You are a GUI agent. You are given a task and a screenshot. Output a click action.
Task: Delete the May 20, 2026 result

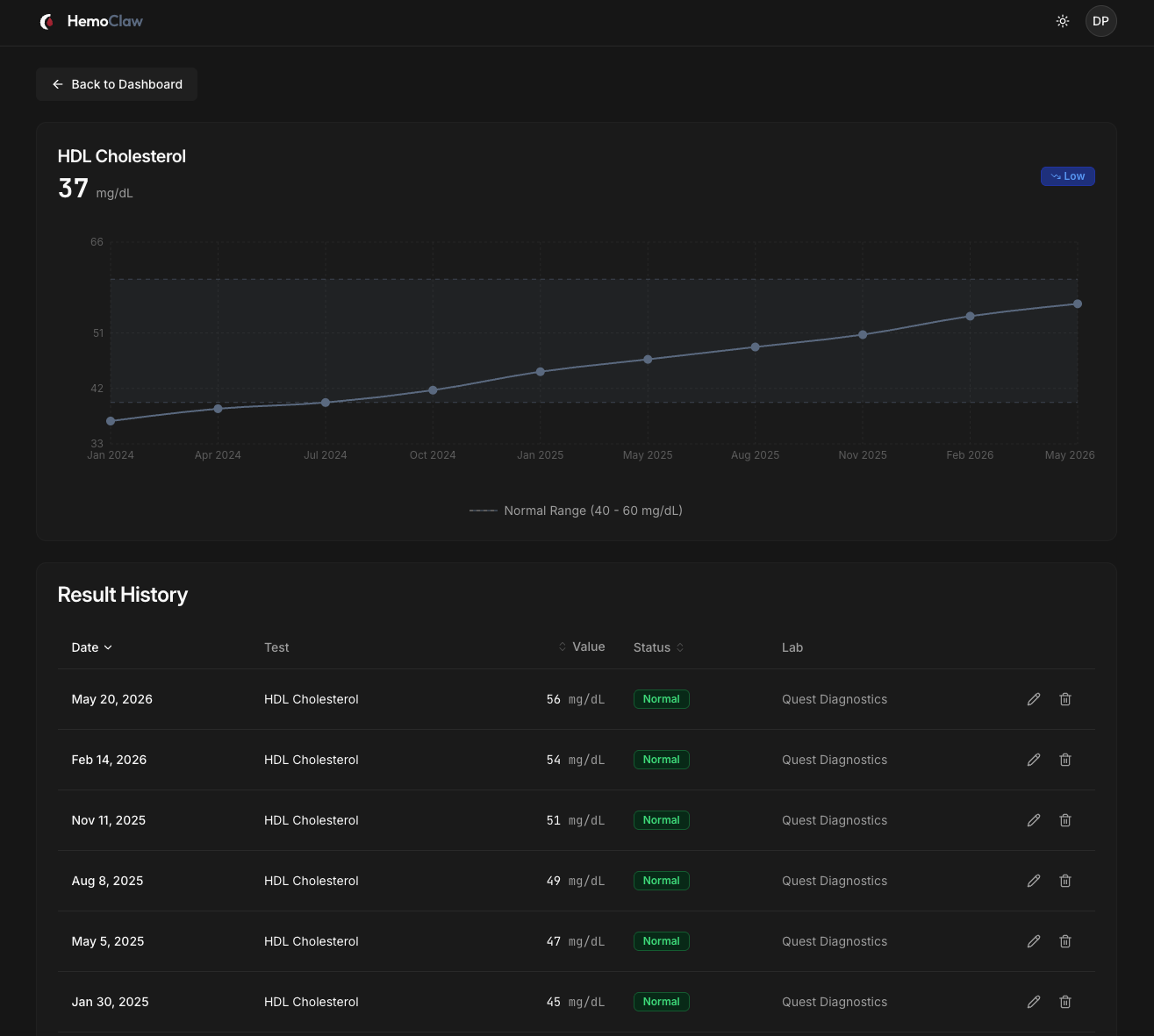1065,699
